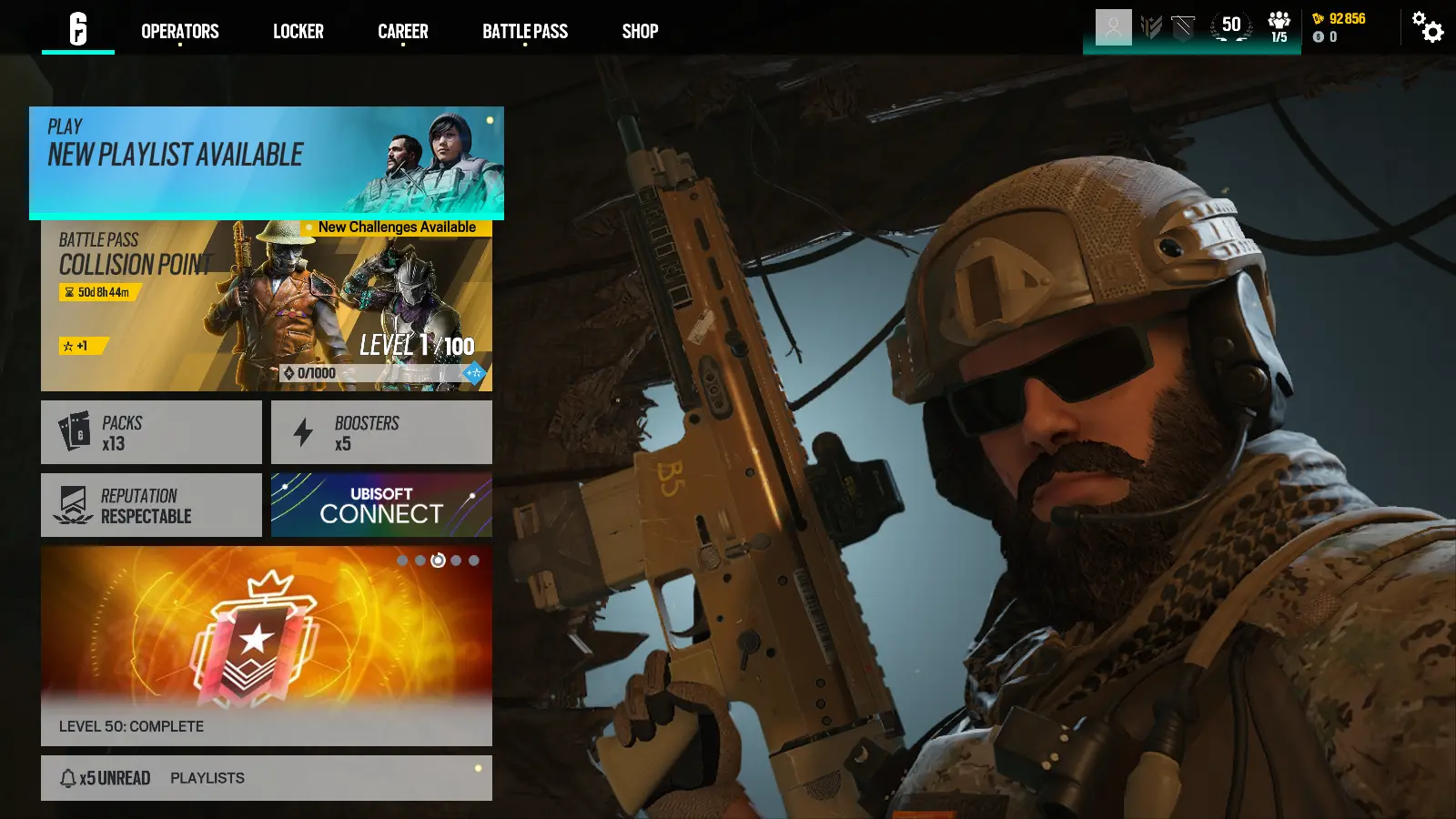1456x819 pixels.
Task: Click the first rank emblem beside the avatar
Action: pos(1151,27)
